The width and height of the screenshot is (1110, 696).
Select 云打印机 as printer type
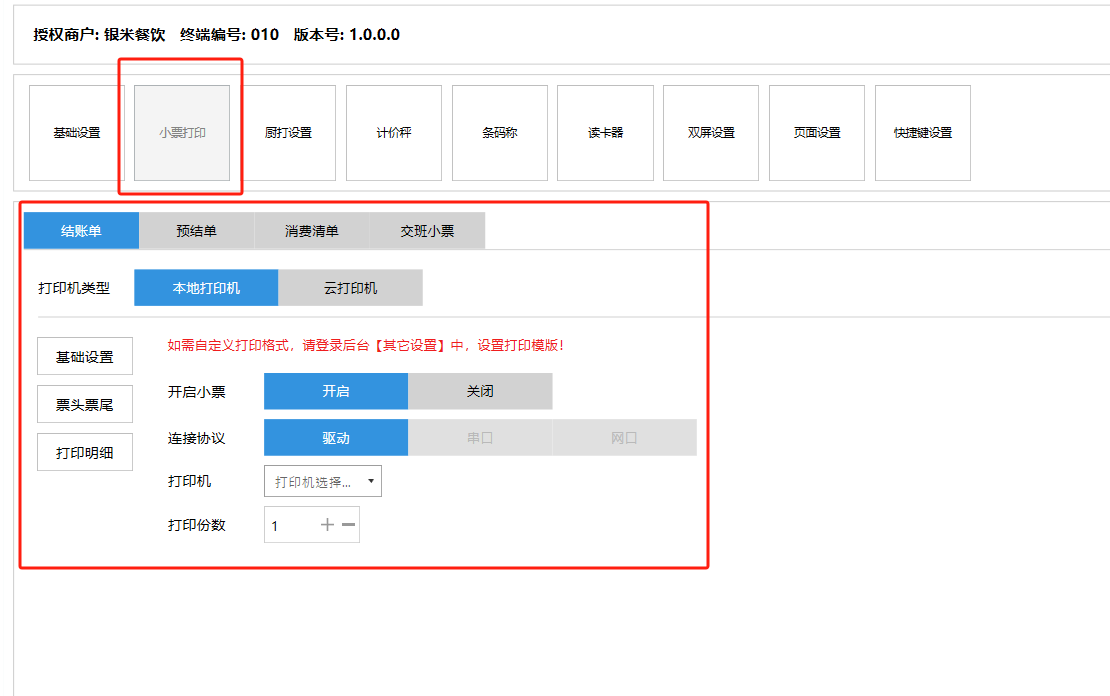(350, 288)
